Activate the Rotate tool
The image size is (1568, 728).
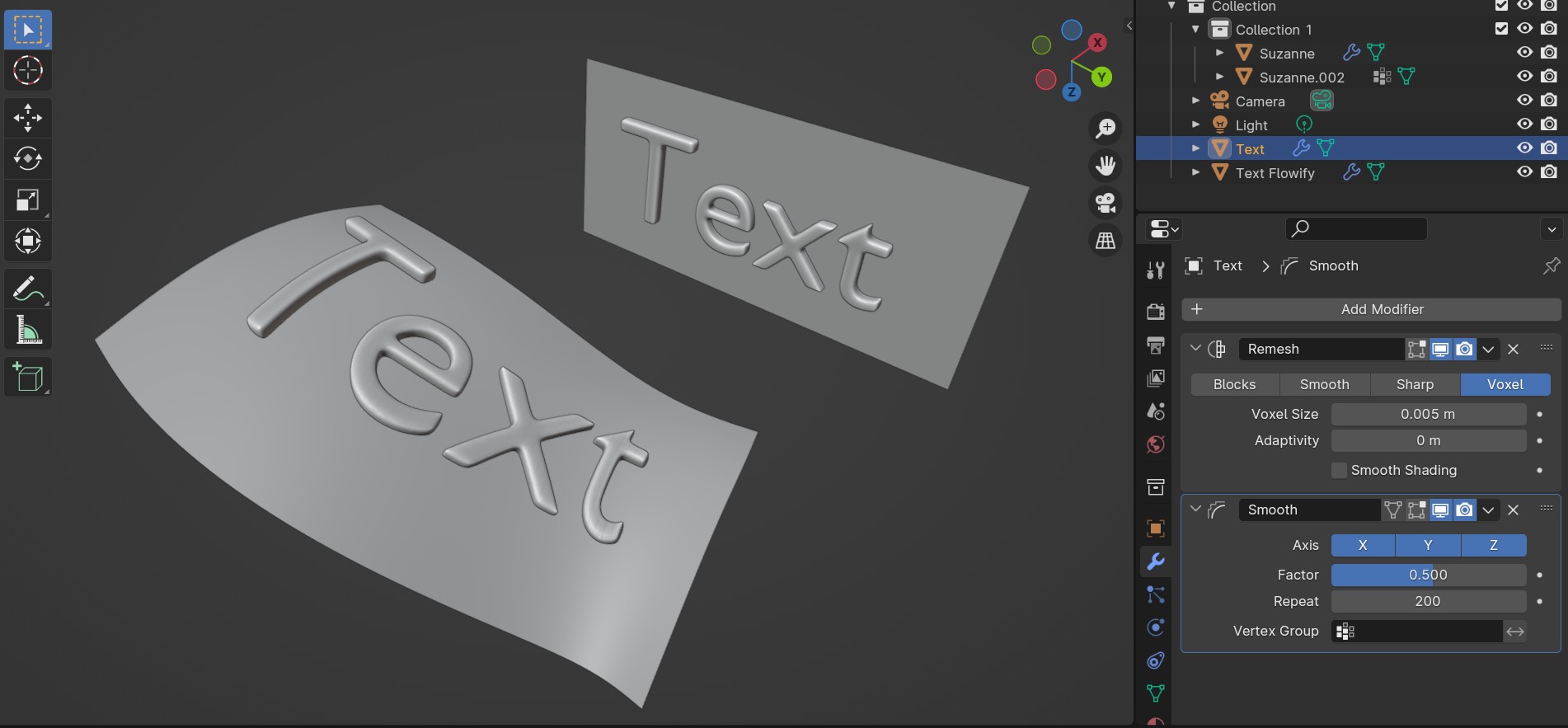point(28,158)
